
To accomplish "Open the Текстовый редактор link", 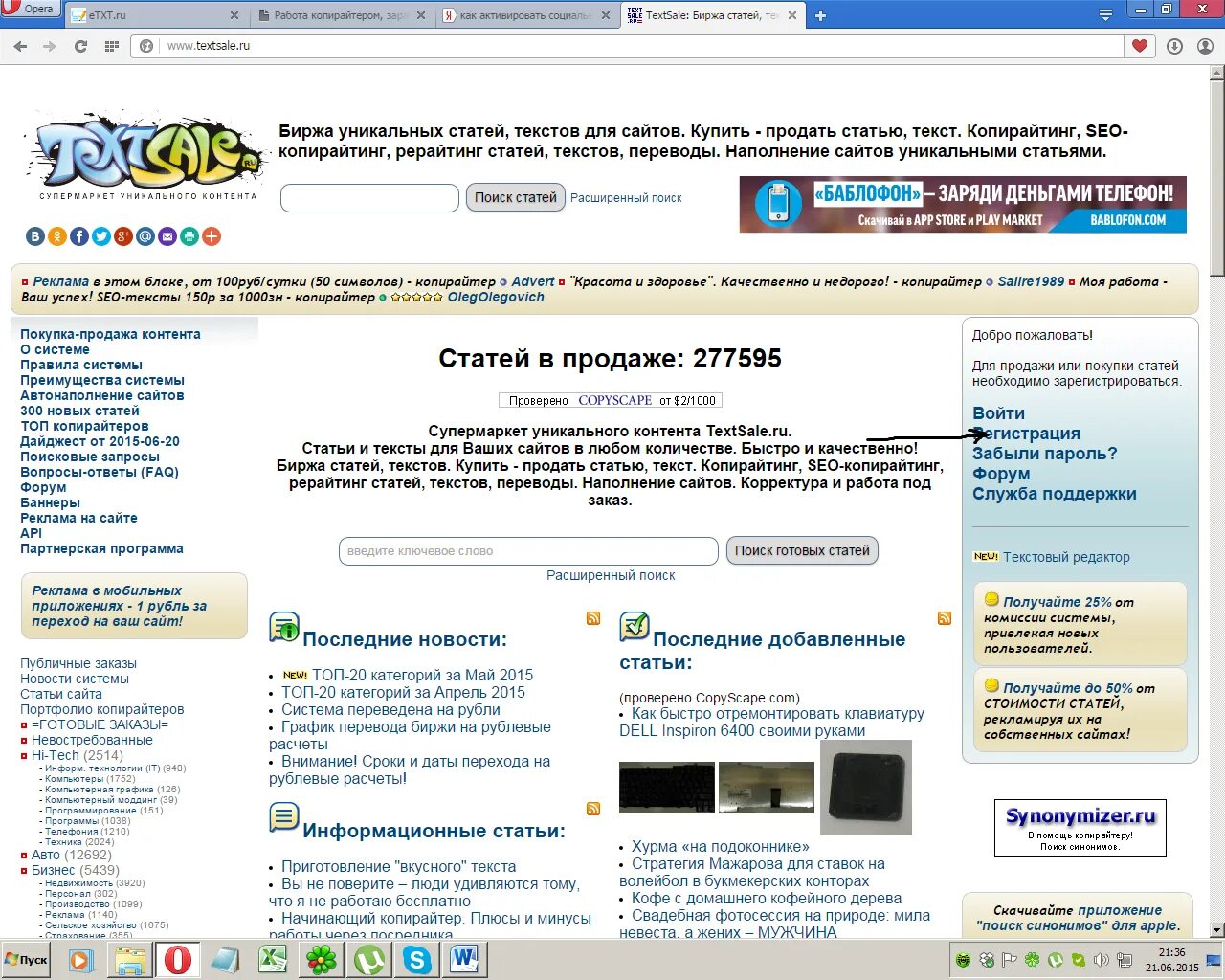I will pos(1066,557).
